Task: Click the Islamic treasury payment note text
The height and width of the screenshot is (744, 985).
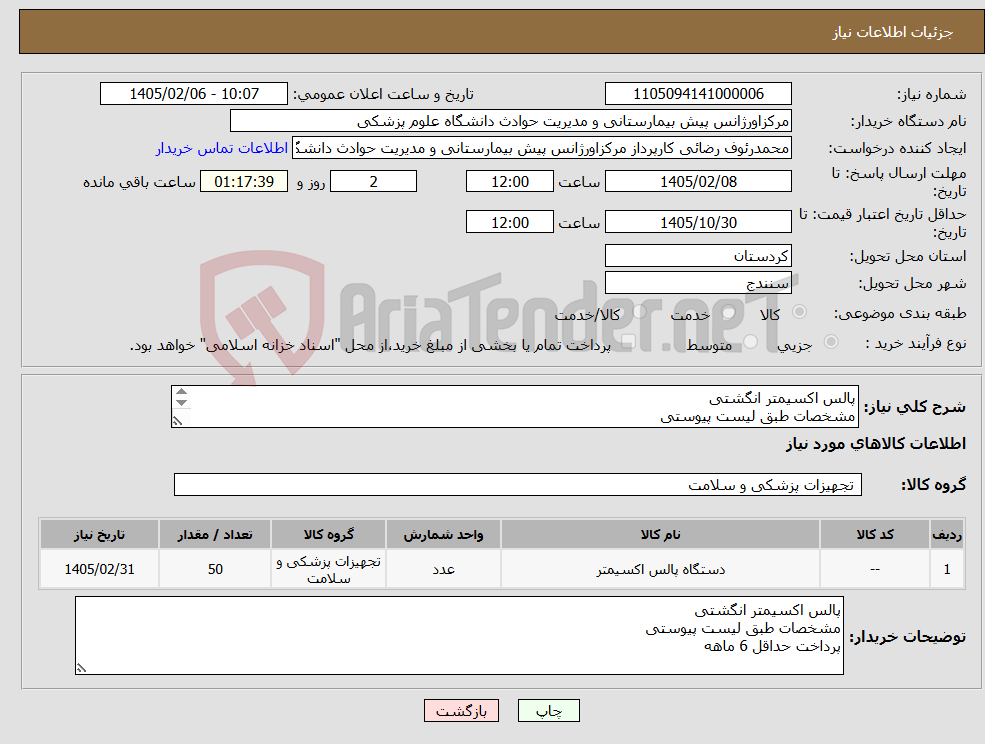Action: click(370, 346)
